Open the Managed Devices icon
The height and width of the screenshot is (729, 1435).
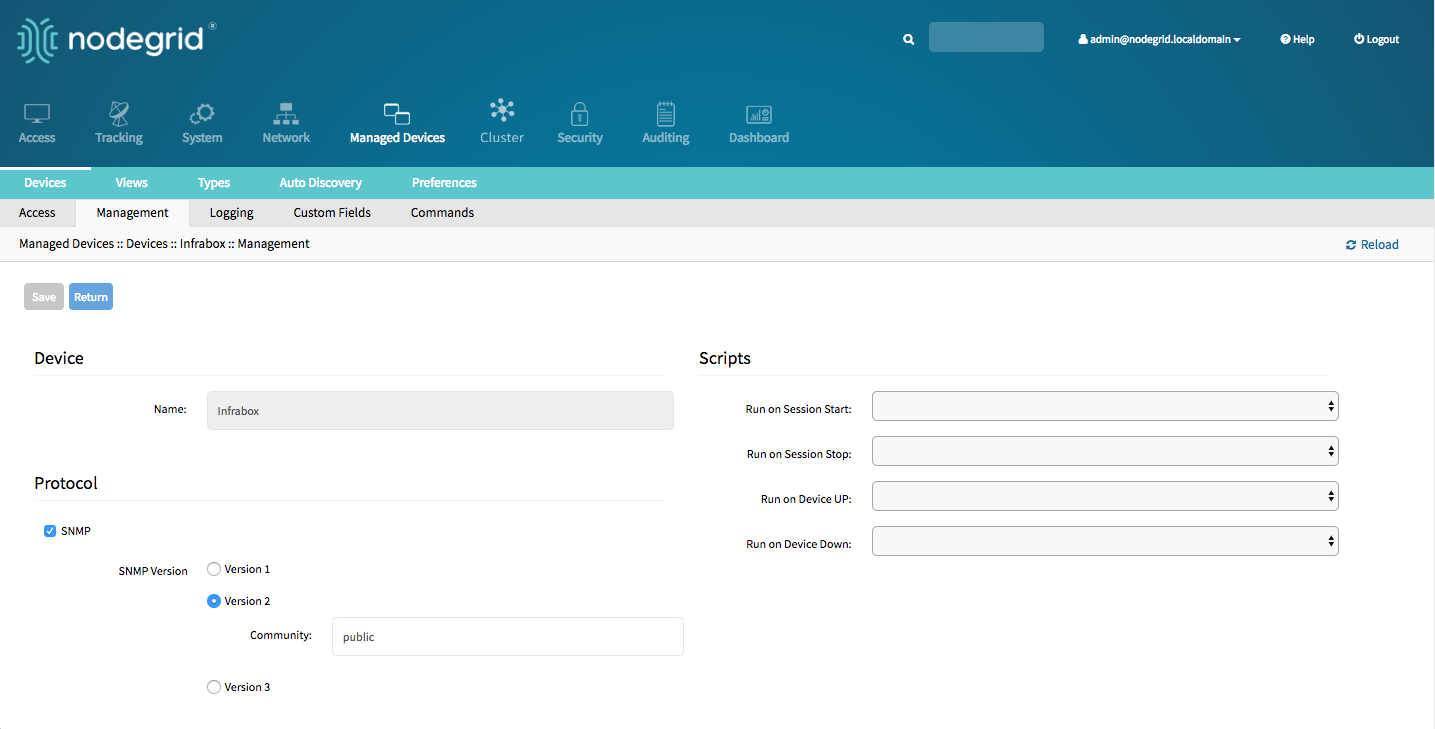pos(397,113)
